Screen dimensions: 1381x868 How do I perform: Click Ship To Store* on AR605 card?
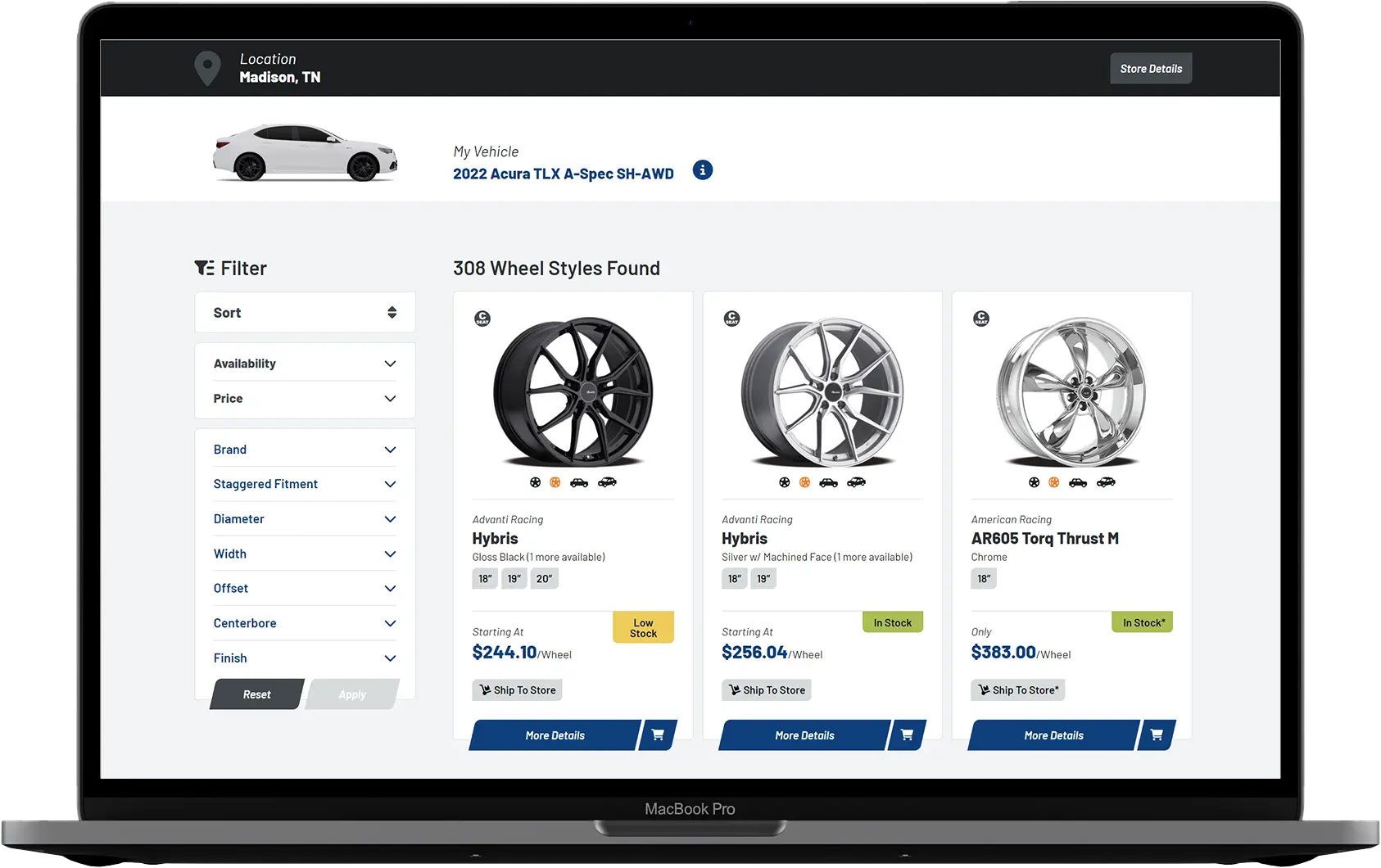(1018, 690)
